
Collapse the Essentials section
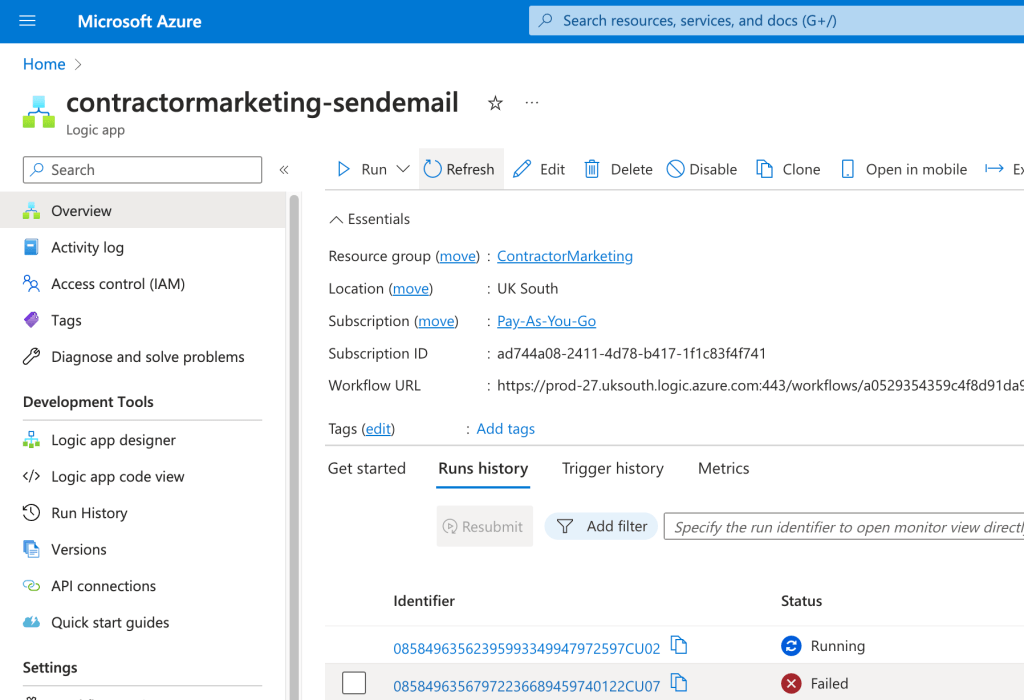click(x=370, y=219)
